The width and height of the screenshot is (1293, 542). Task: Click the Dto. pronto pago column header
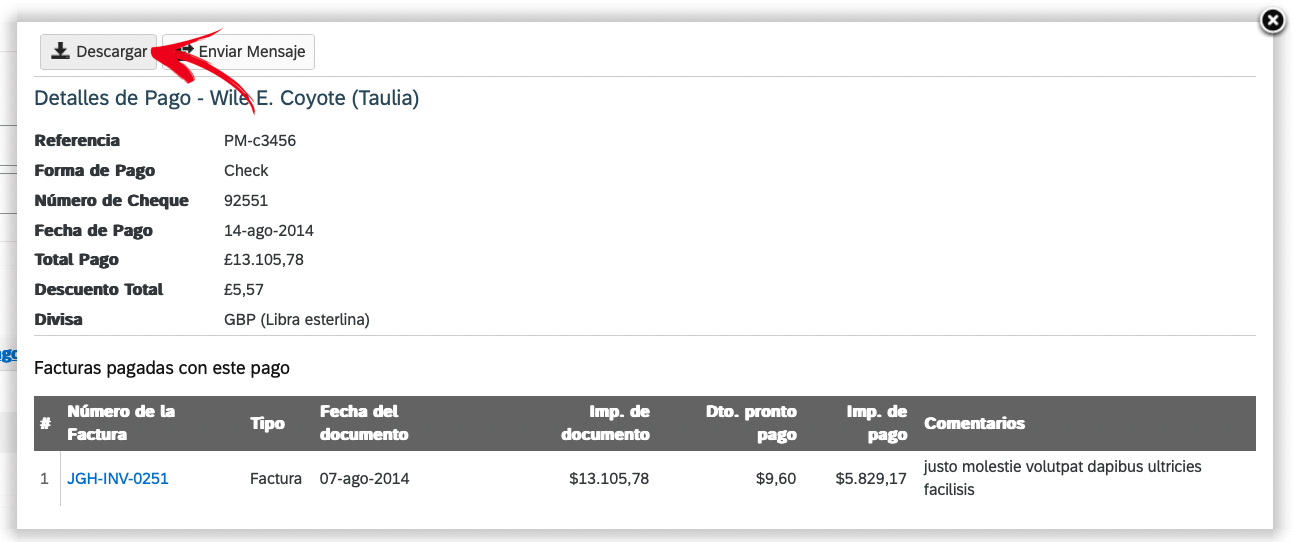749,423
